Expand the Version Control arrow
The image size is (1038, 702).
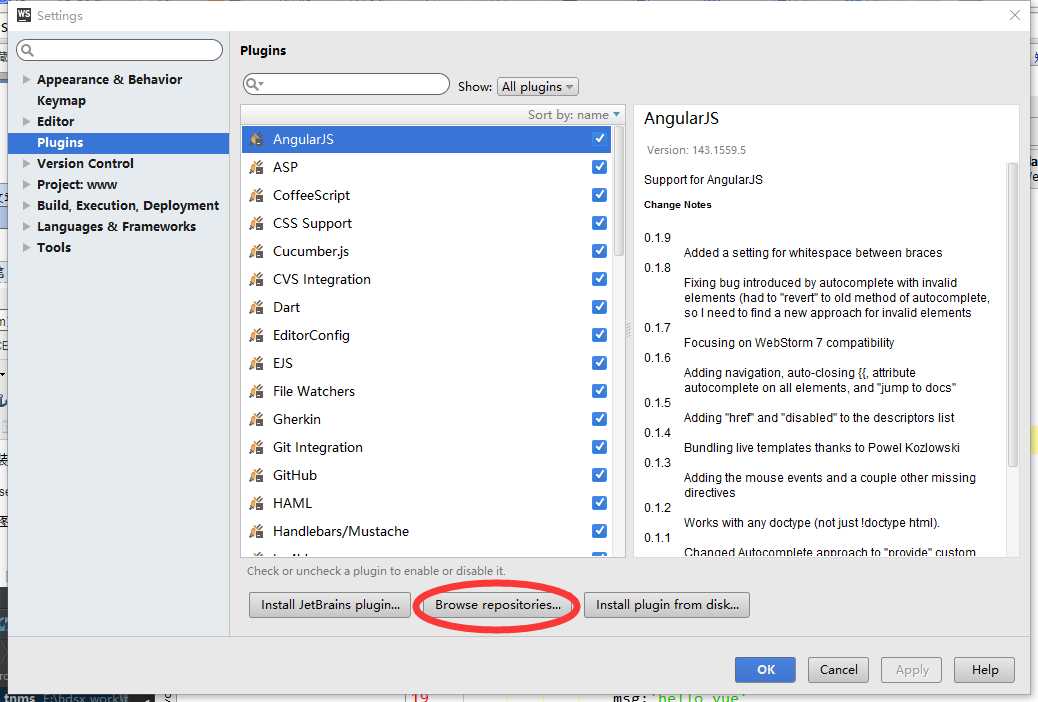point(26,163)
